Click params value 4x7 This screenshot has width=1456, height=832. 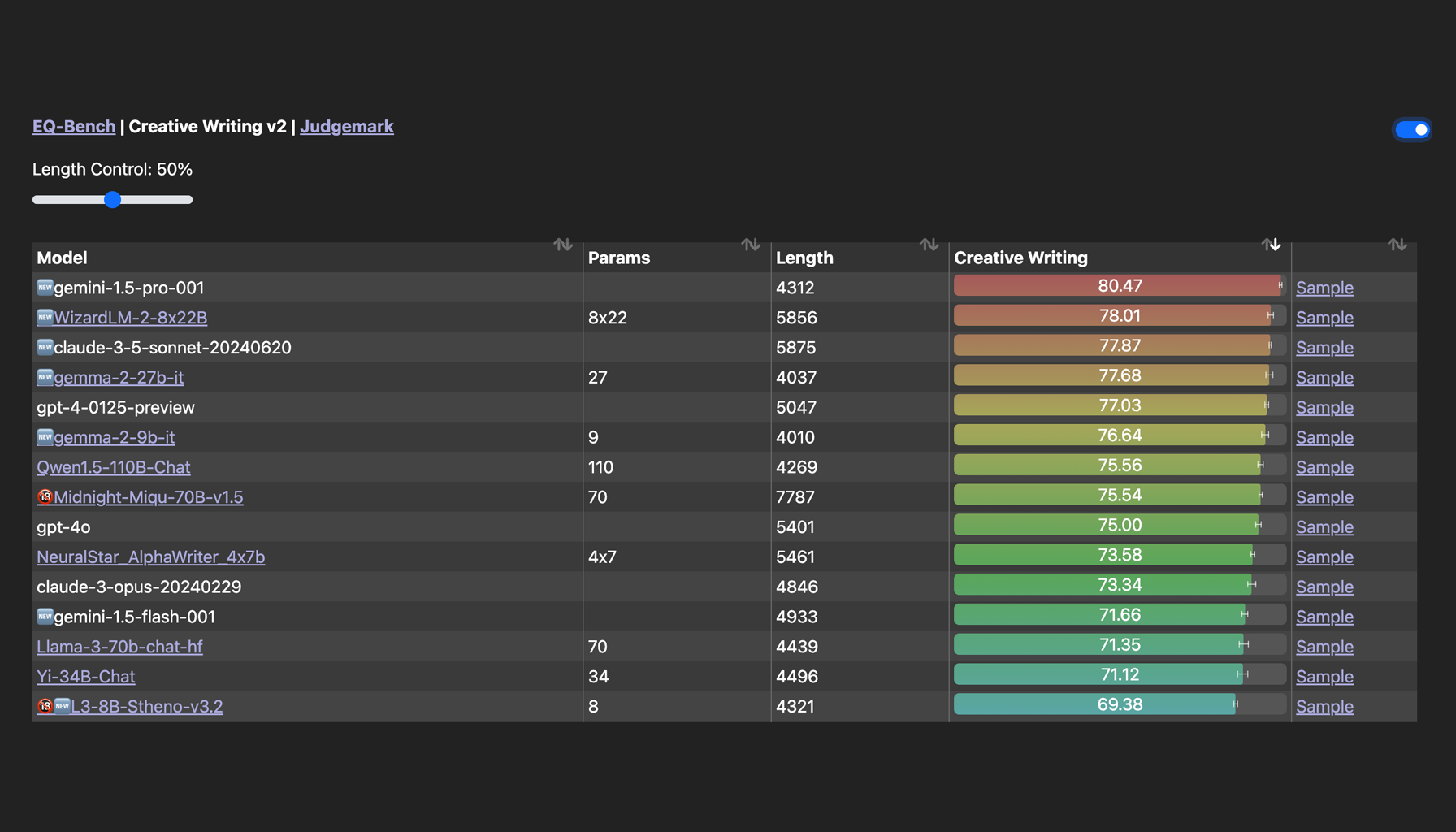point(602,557)
